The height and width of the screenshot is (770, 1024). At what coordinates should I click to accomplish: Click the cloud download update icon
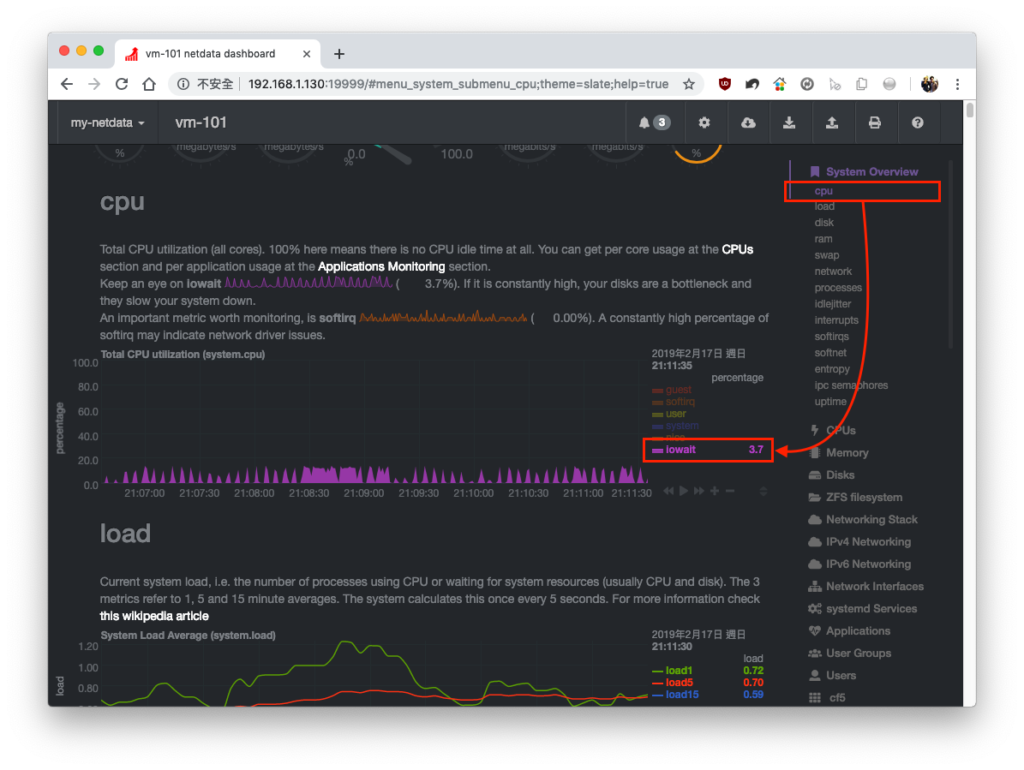[x=748, y=123]
